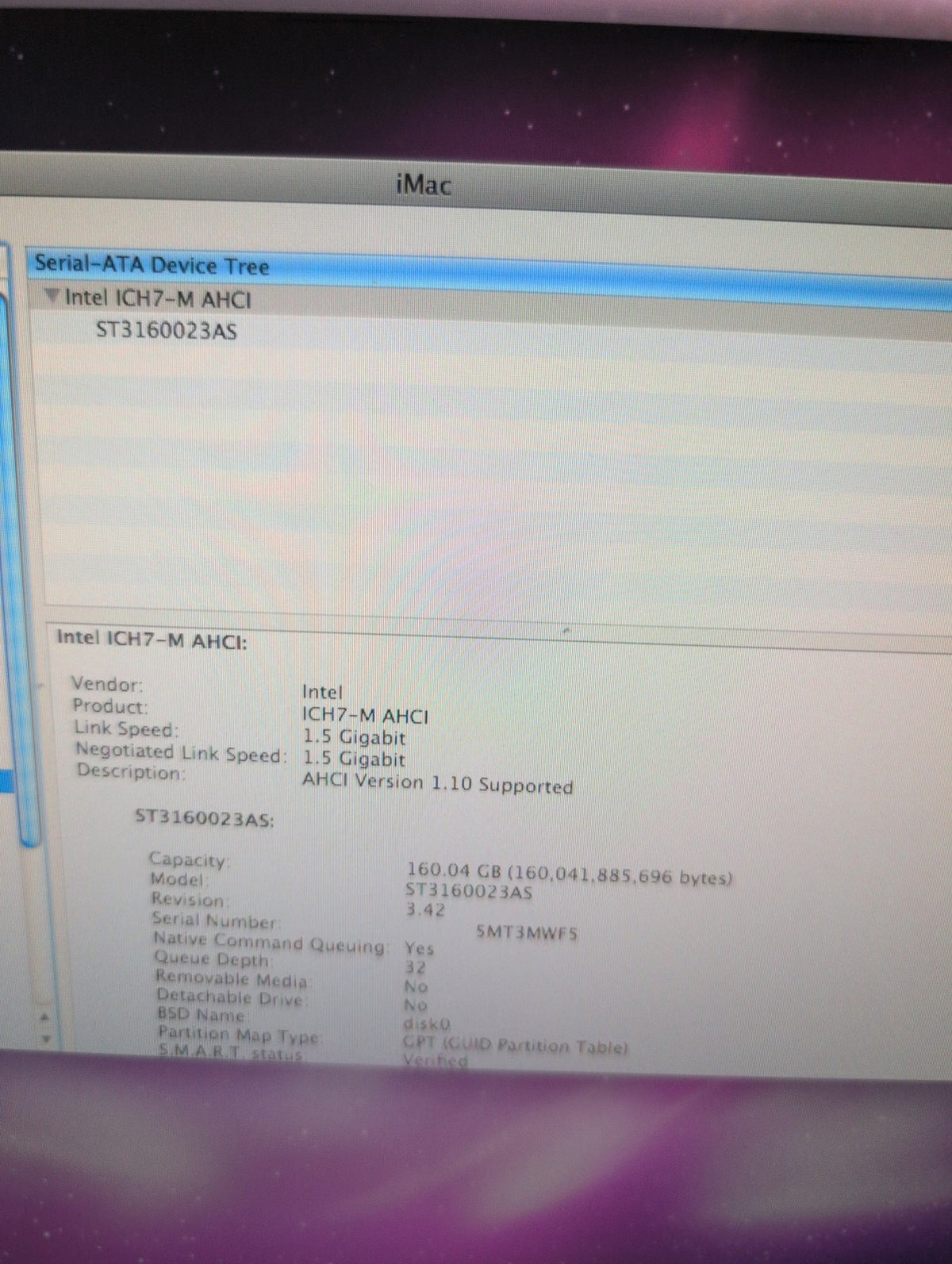Viewport: 952px width, 1264px height.
Task: Click the iMac window title
Action: [x=424, y=186]
